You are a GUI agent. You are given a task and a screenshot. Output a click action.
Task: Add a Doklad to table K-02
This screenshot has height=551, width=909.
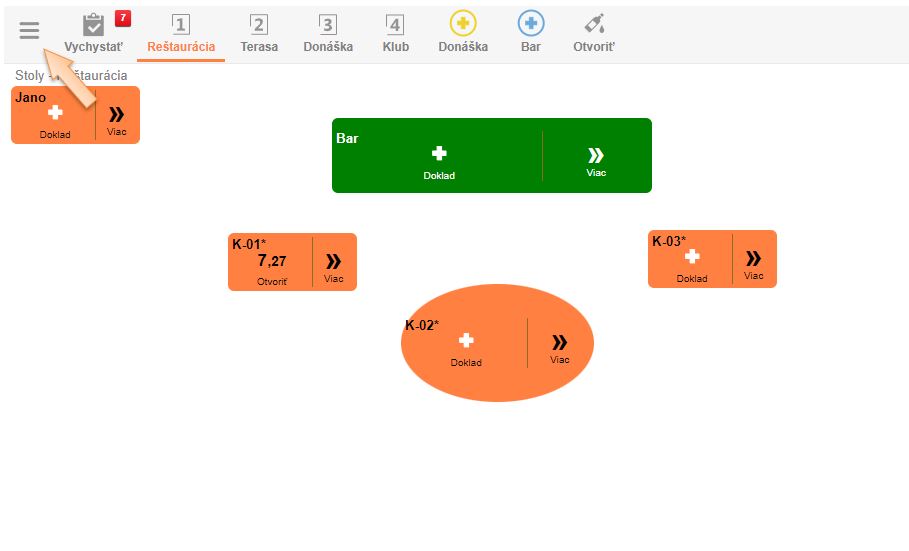[x=466, y=346]
